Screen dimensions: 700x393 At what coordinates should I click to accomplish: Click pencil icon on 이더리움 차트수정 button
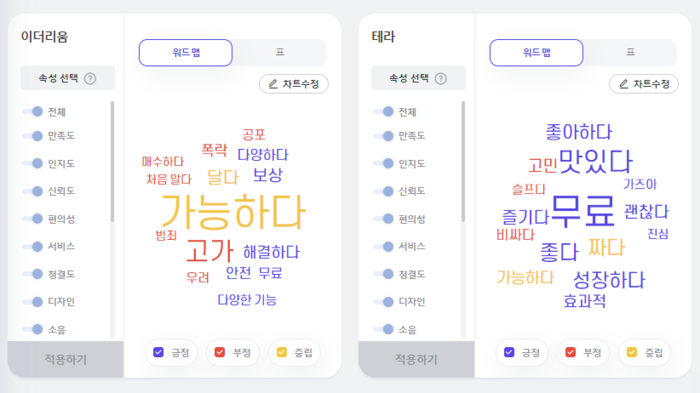point(273,84)
